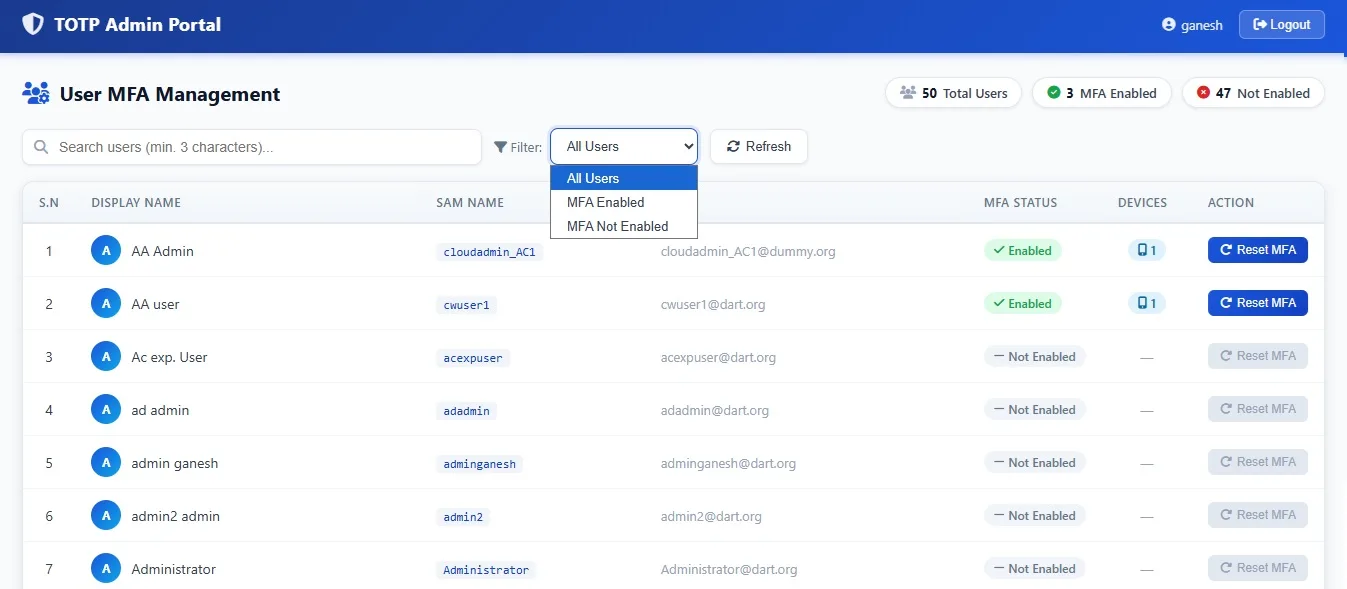Select All Users option in list

click(624, 178)
